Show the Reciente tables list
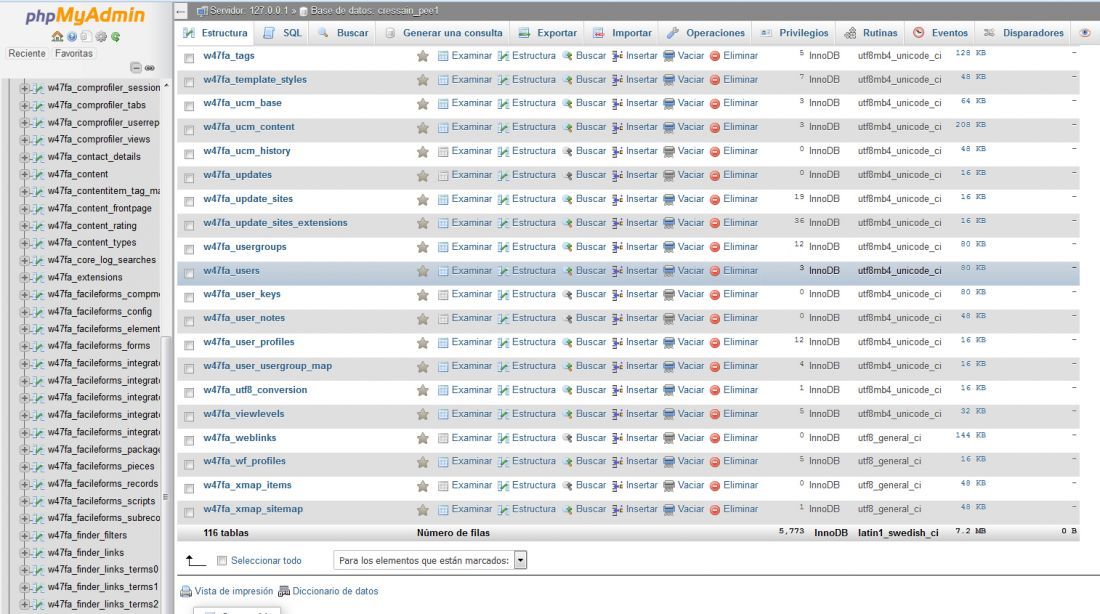Viewport: 1100px width, 614px height. (27, 54)
